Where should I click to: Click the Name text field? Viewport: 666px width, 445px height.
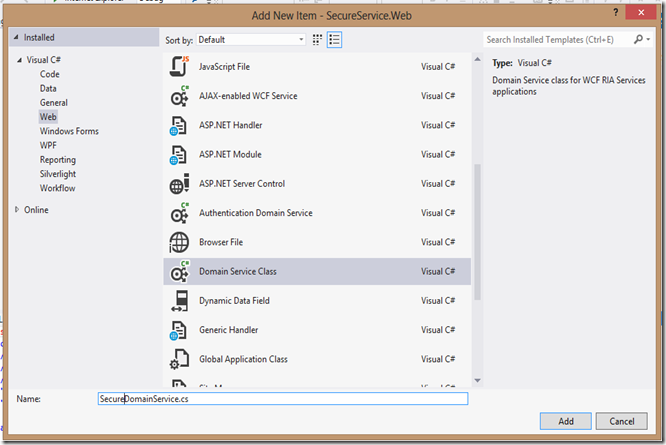283,399
